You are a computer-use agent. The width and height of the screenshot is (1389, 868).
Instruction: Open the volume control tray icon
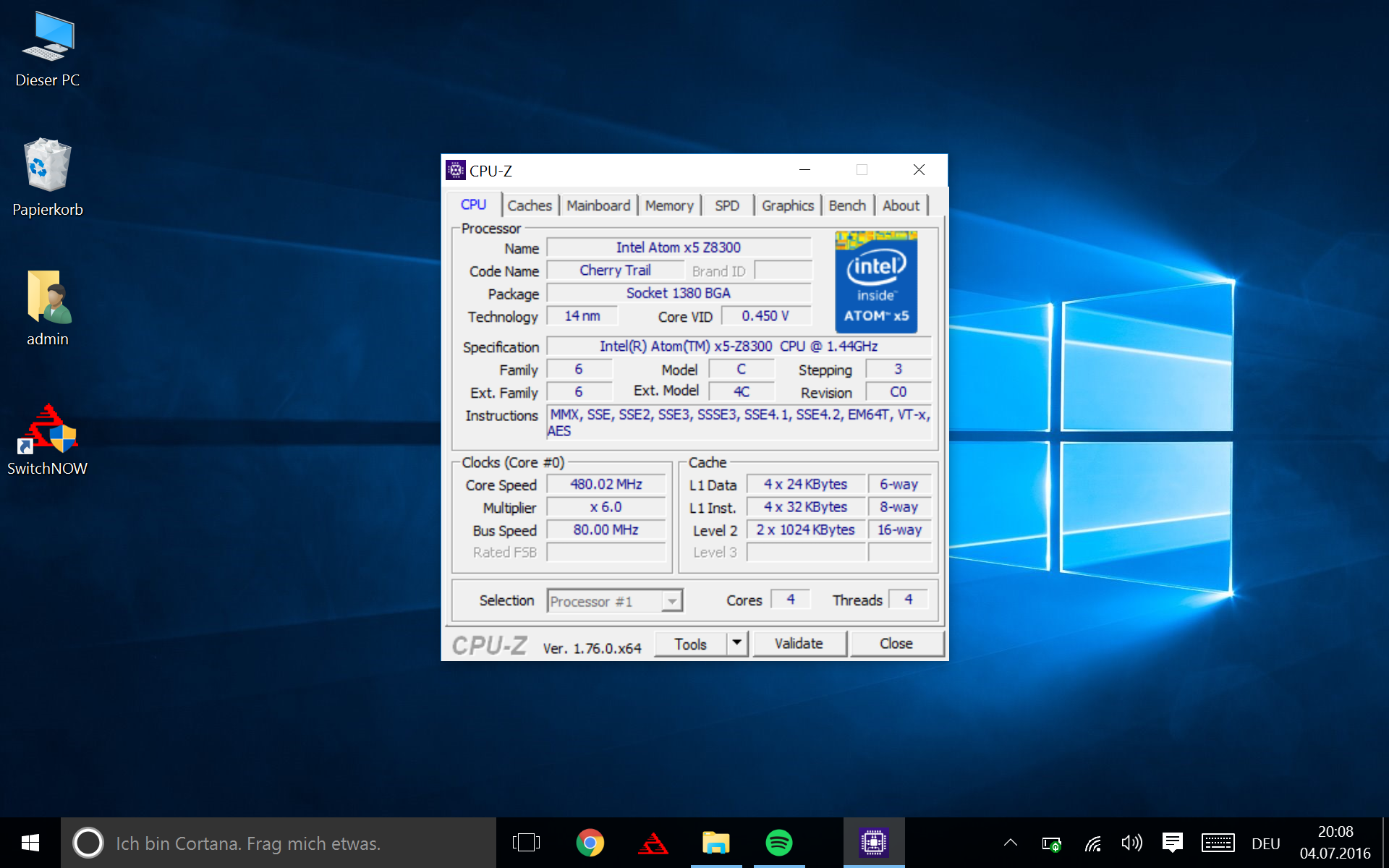click(x=1131, y=843)
